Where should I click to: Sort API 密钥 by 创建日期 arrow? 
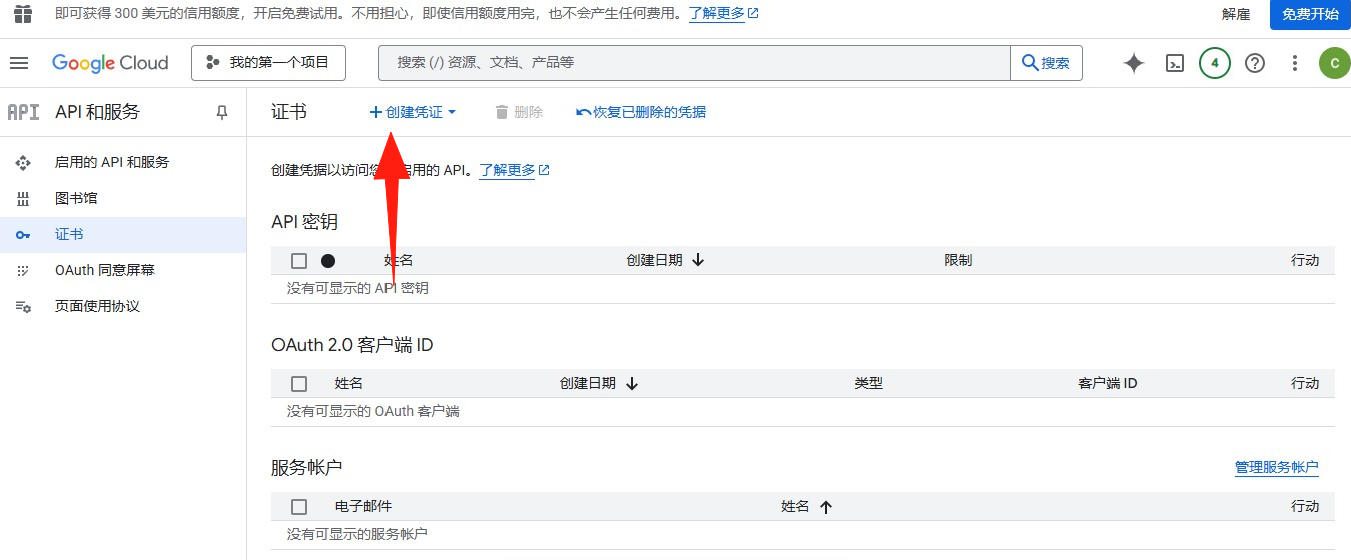[698, 260]
